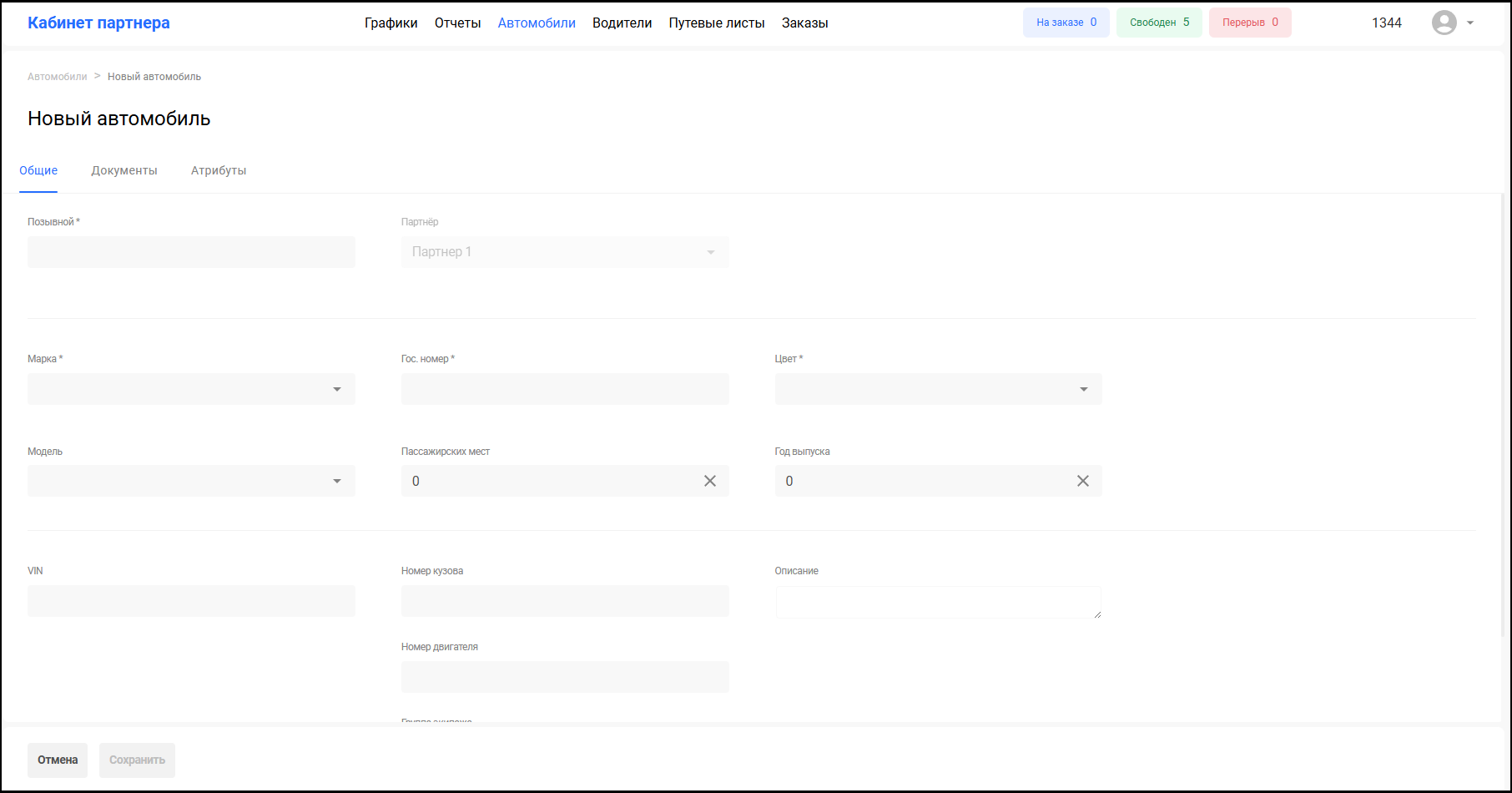Click the user profile avatar icon

(x=1444, y=23)
